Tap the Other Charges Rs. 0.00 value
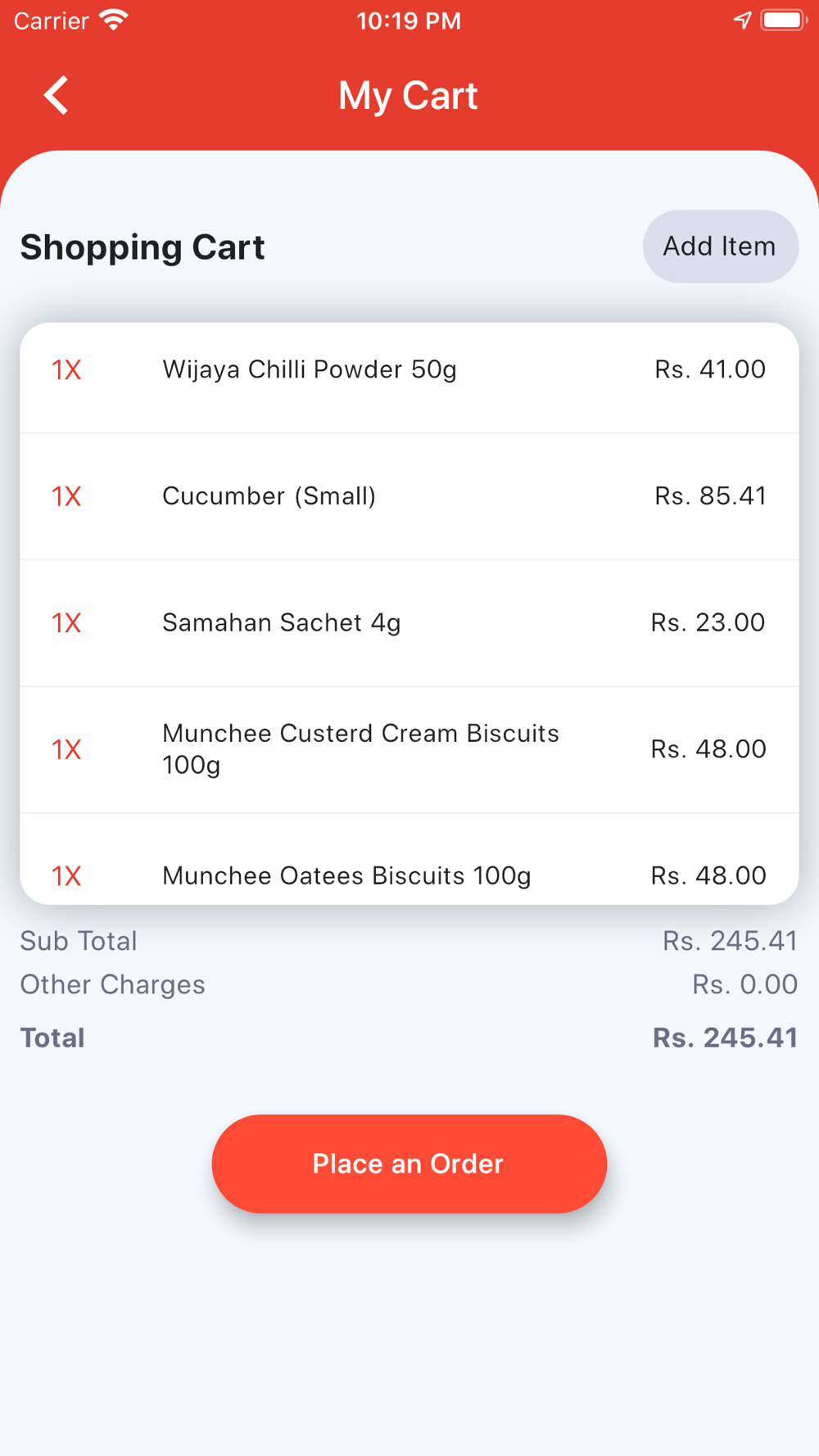Image resolution: width=819 pixels, height=1456 pixels. click(744, 984)
